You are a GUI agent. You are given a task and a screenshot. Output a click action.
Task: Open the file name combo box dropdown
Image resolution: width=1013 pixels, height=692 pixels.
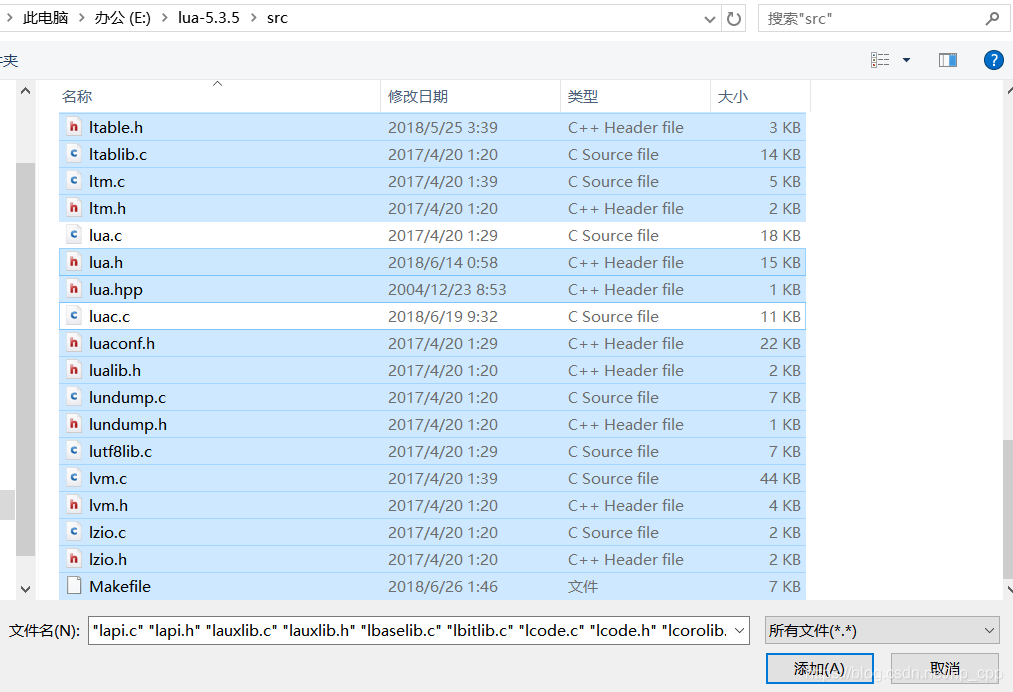click(740, 630)
